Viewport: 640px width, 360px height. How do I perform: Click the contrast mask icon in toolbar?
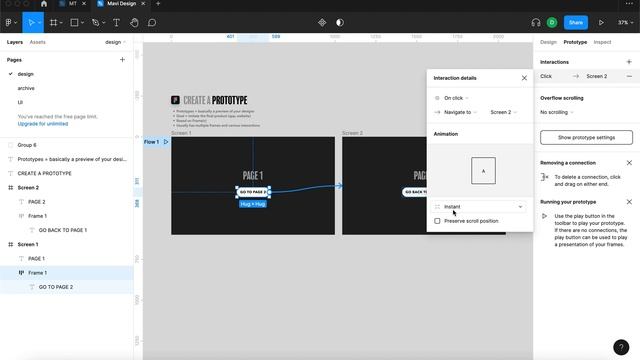coord(340,22)
